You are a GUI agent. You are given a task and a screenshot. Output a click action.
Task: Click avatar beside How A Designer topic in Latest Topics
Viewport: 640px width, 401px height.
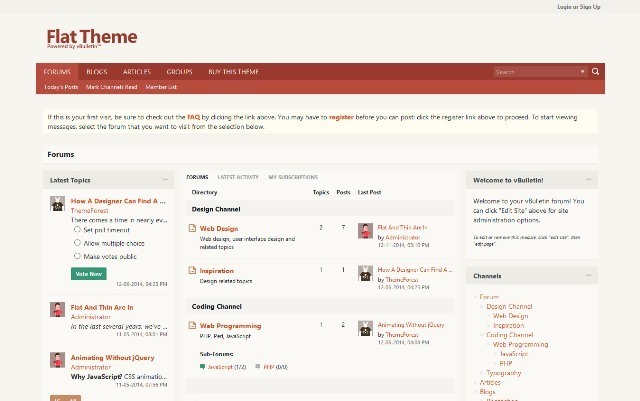coord(58,203)
